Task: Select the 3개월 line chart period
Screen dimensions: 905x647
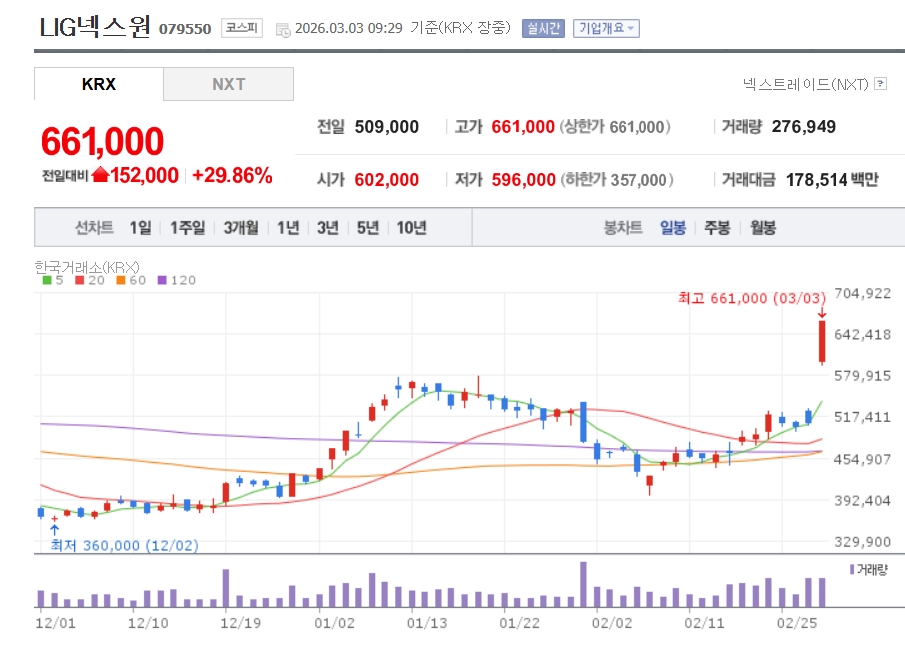Action: [241, 228]
